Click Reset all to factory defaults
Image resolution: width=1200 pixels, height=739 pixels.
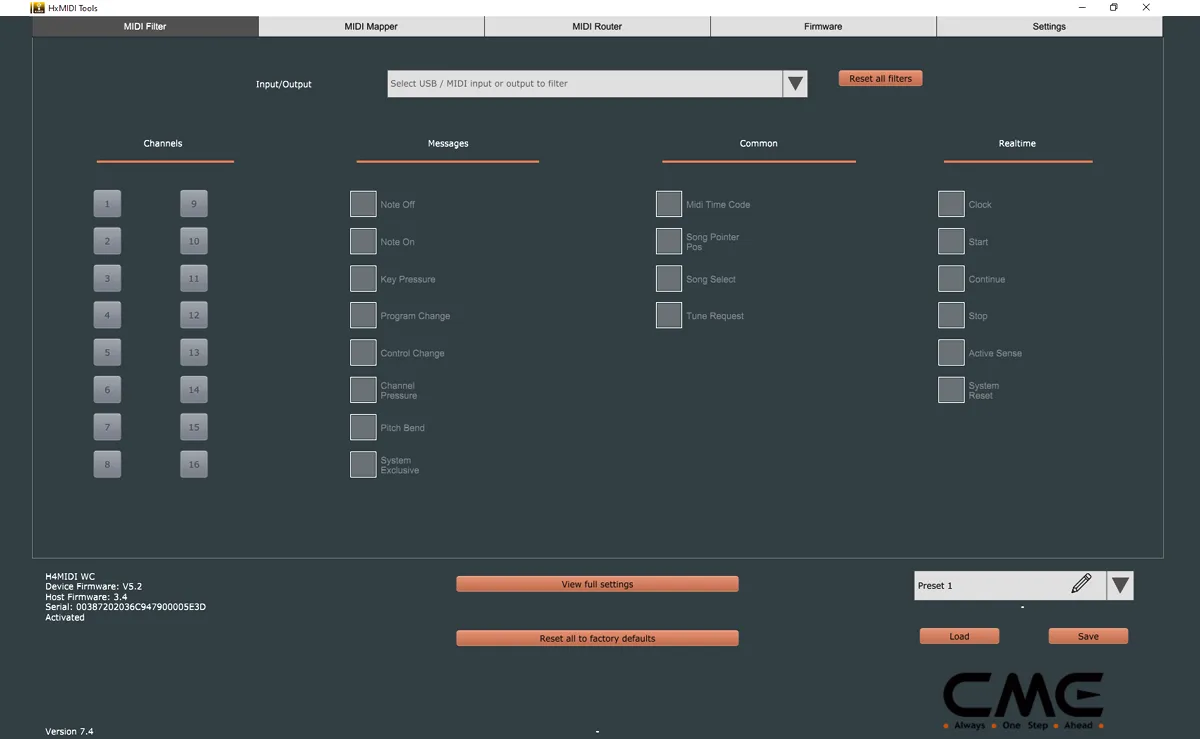[x=596, y=637]
